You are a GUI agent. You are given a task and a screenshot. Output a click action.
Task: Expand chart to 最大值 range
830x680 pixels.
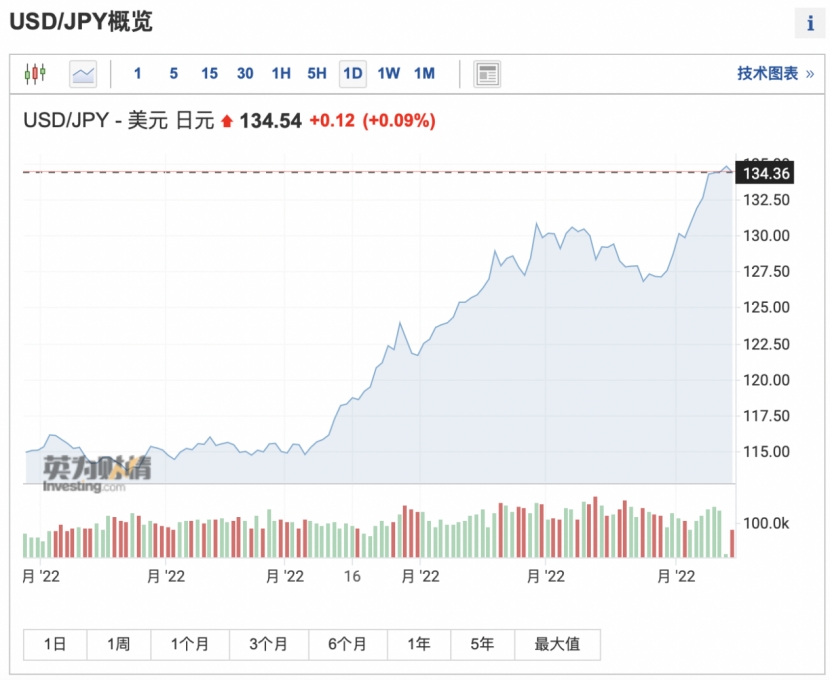click(x=558, y=644)
